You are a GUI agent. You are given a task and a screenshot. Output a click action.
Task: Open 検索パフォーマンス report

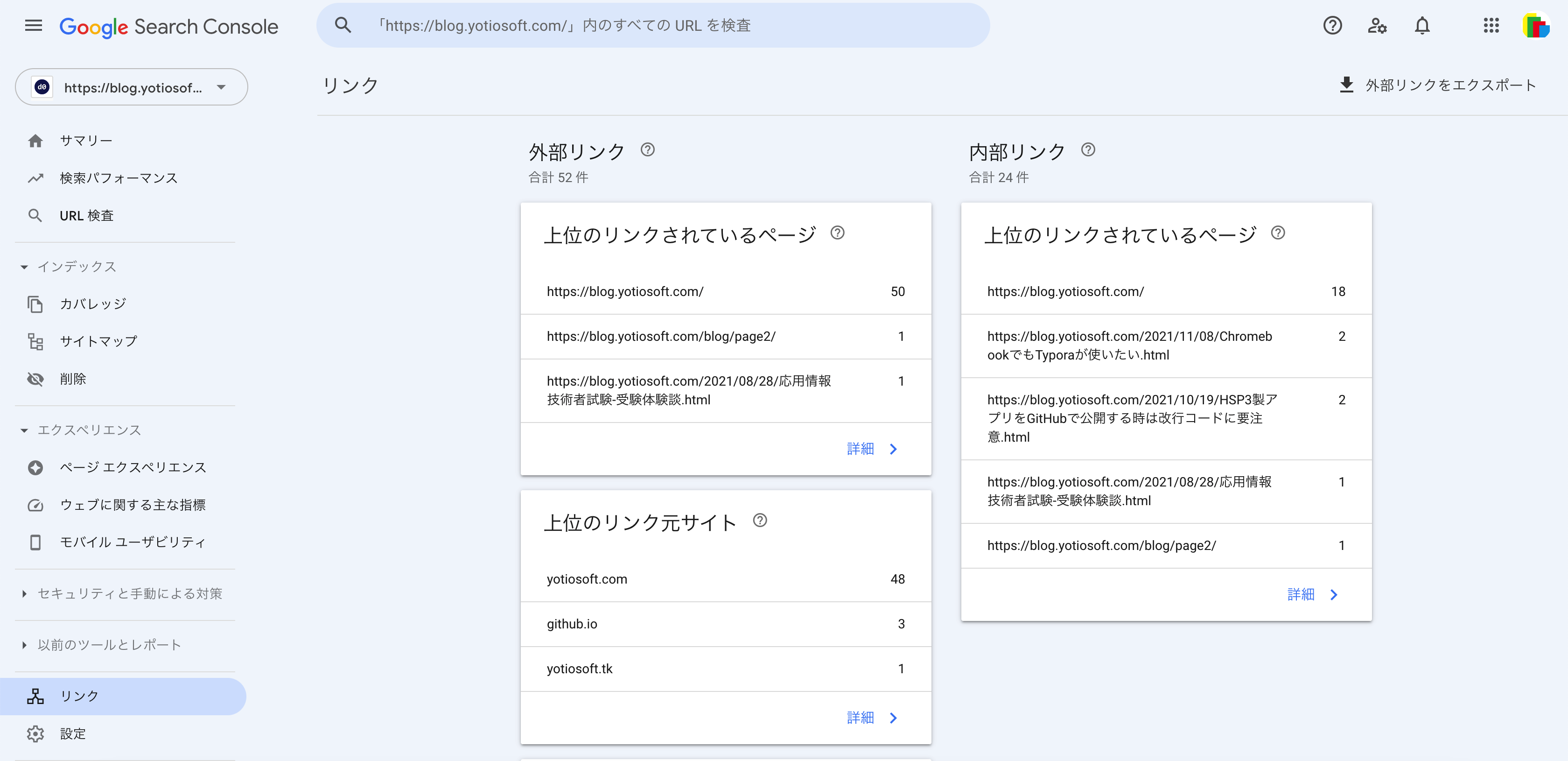pos(124,178)
